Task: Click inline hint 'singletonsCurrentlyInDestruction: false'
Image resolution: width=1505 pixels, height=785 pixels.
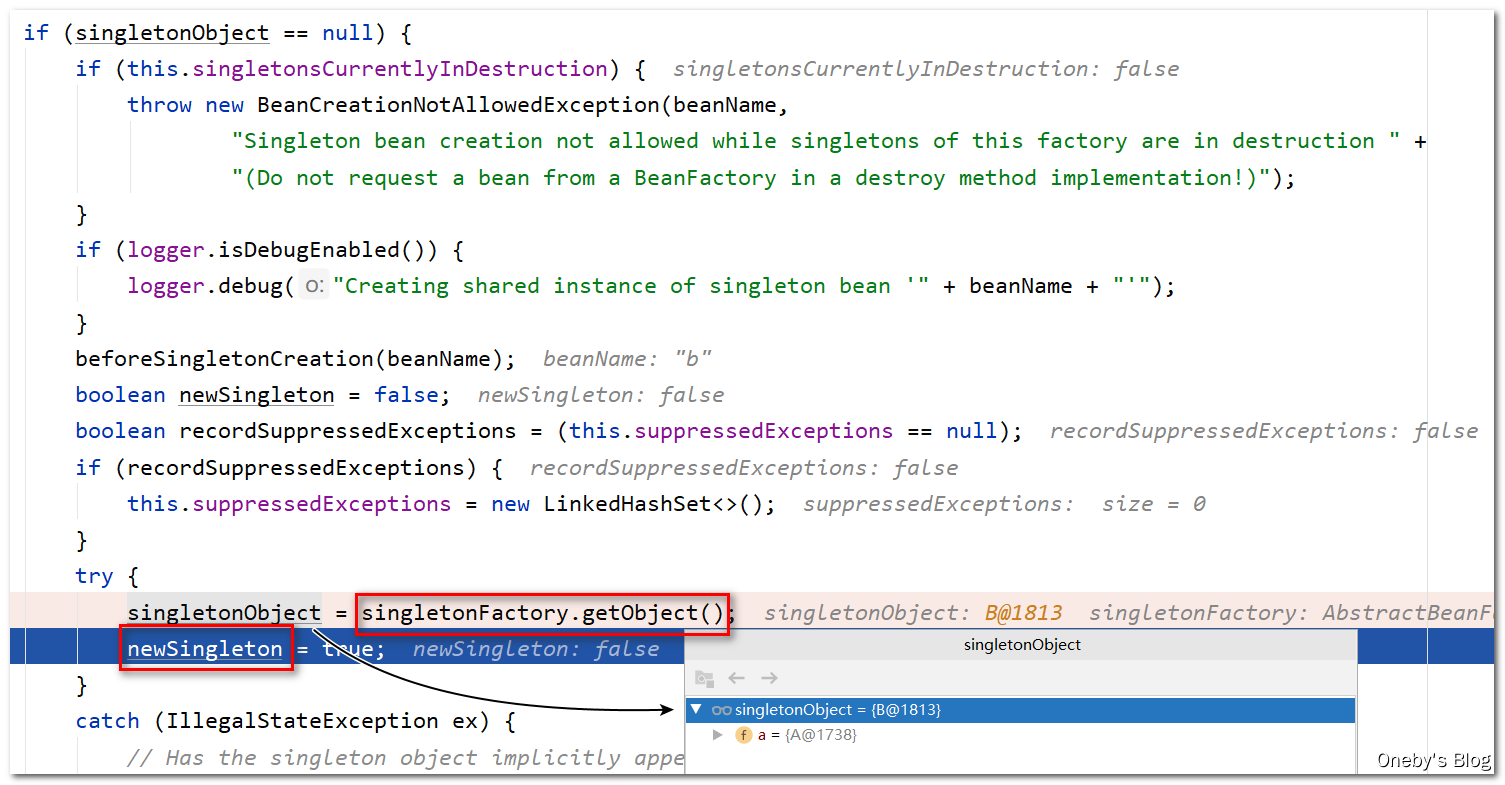Action: [926, 69]
